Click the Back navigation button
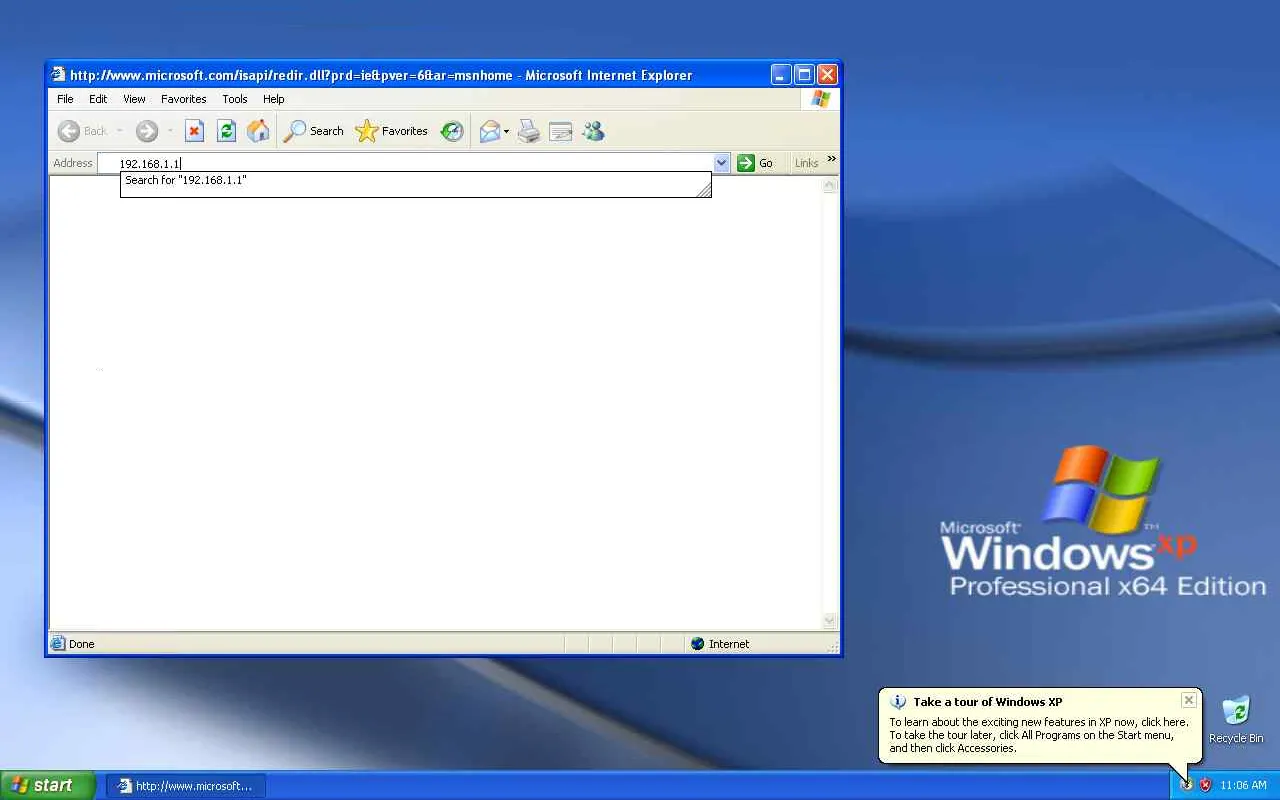Image resolution: width=1280 pixels, height=800 pixels. 82,131
